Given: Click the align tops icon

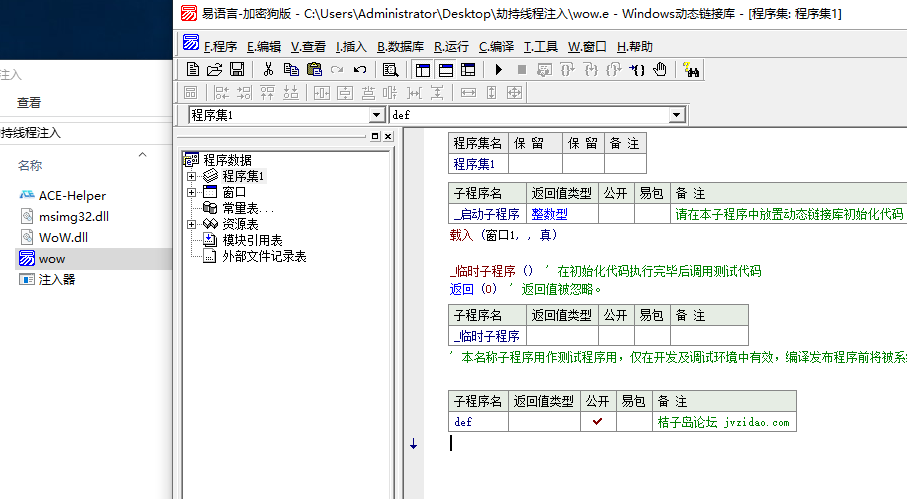Looking at the screenshot, I should coord(267,93).
